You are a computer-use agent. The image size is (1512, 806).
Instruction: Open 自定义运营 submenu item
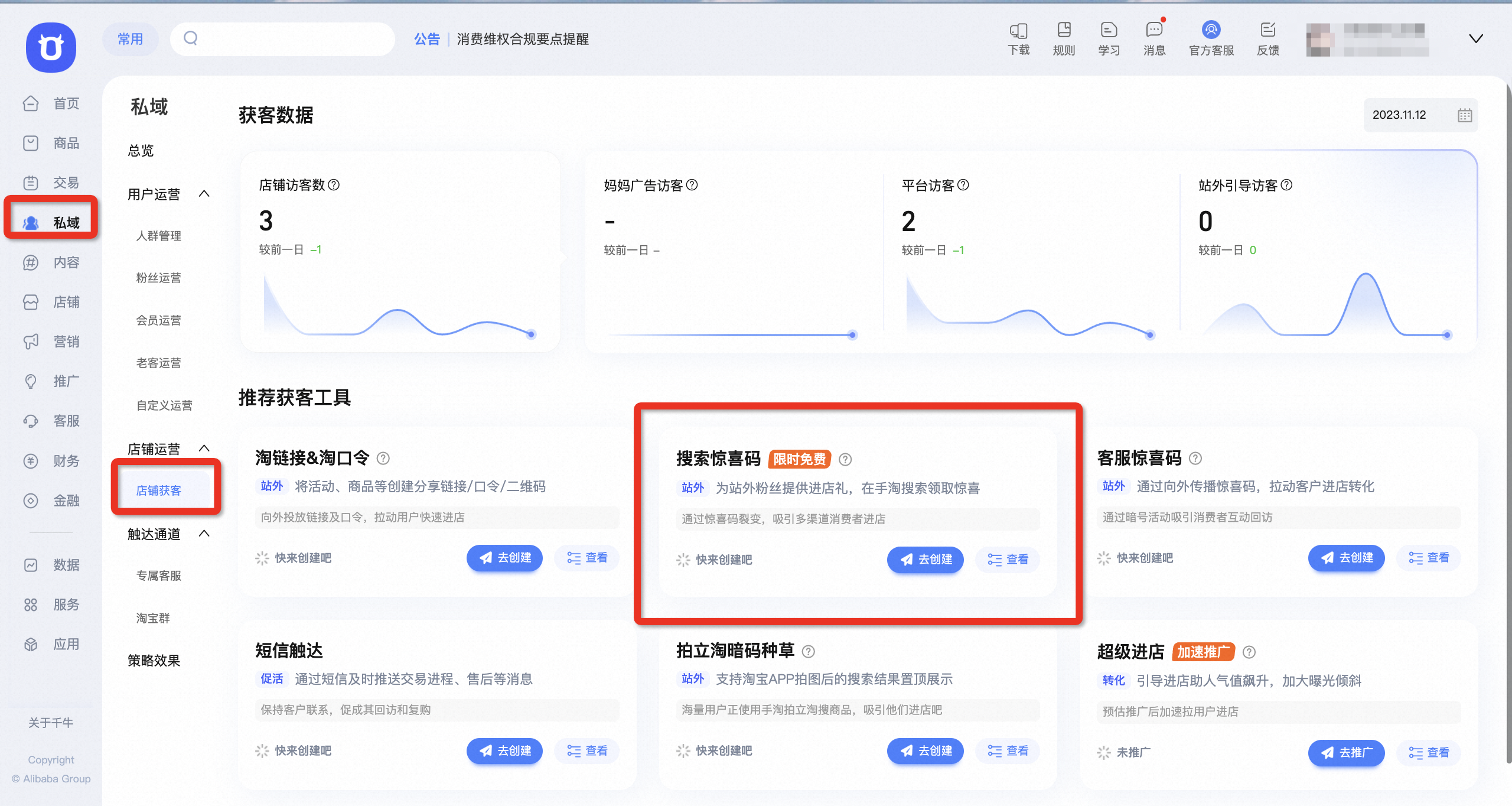coord(164,405)
